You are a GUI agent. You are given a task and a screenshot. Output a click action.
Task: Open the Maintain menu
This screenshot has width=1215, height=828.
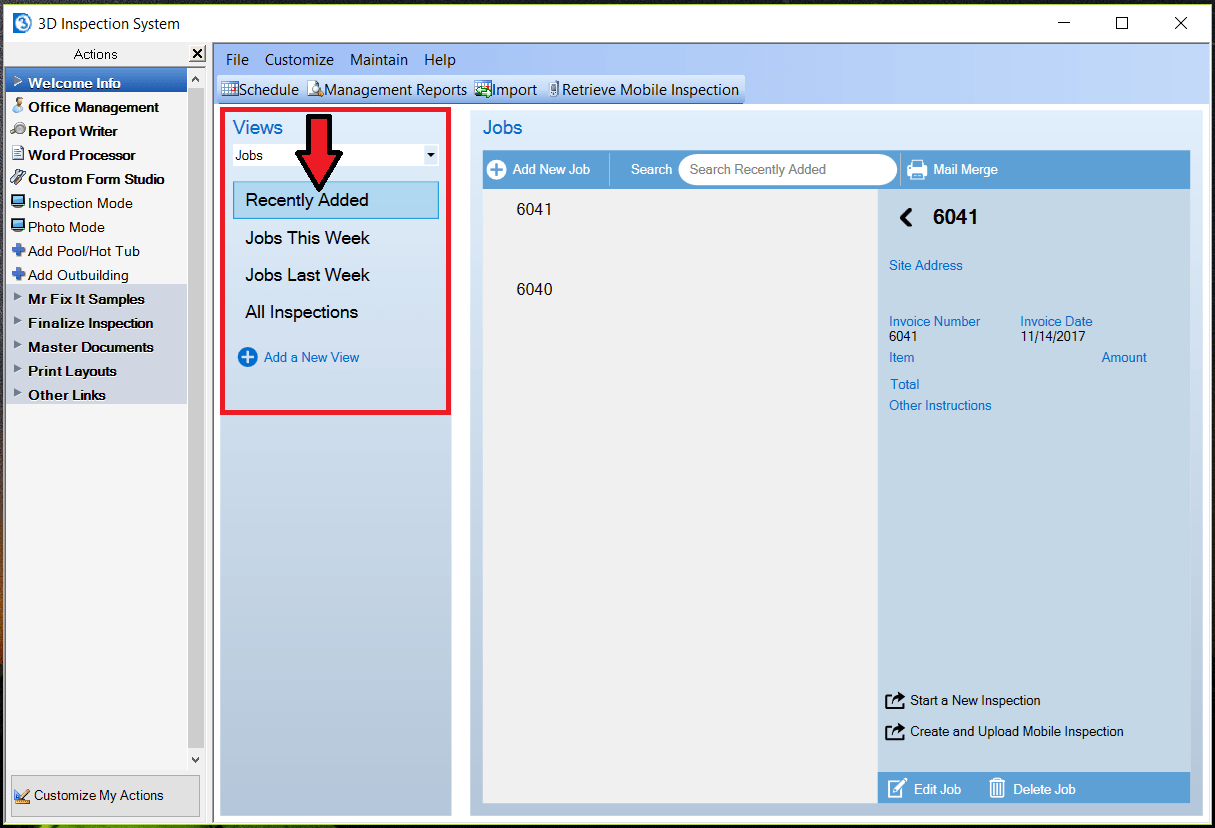click(x=379, y=59)
